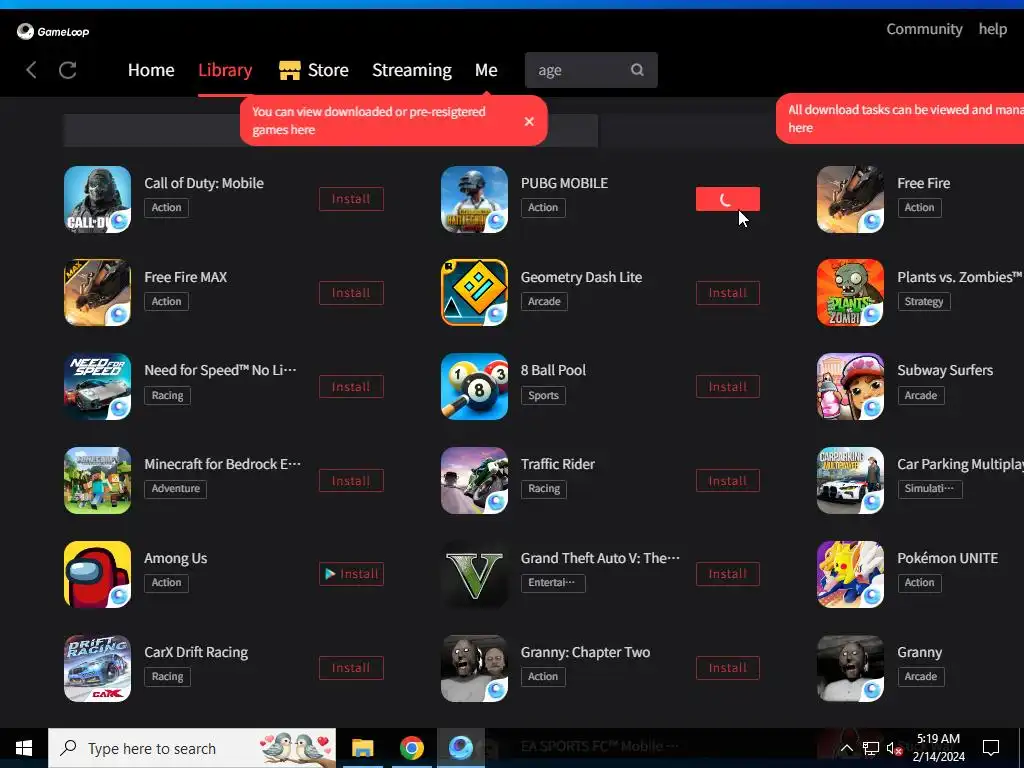Click the Pokémon UNITE title
Viewport: 1024px width, 768px height.
click(x=948, y=558)
